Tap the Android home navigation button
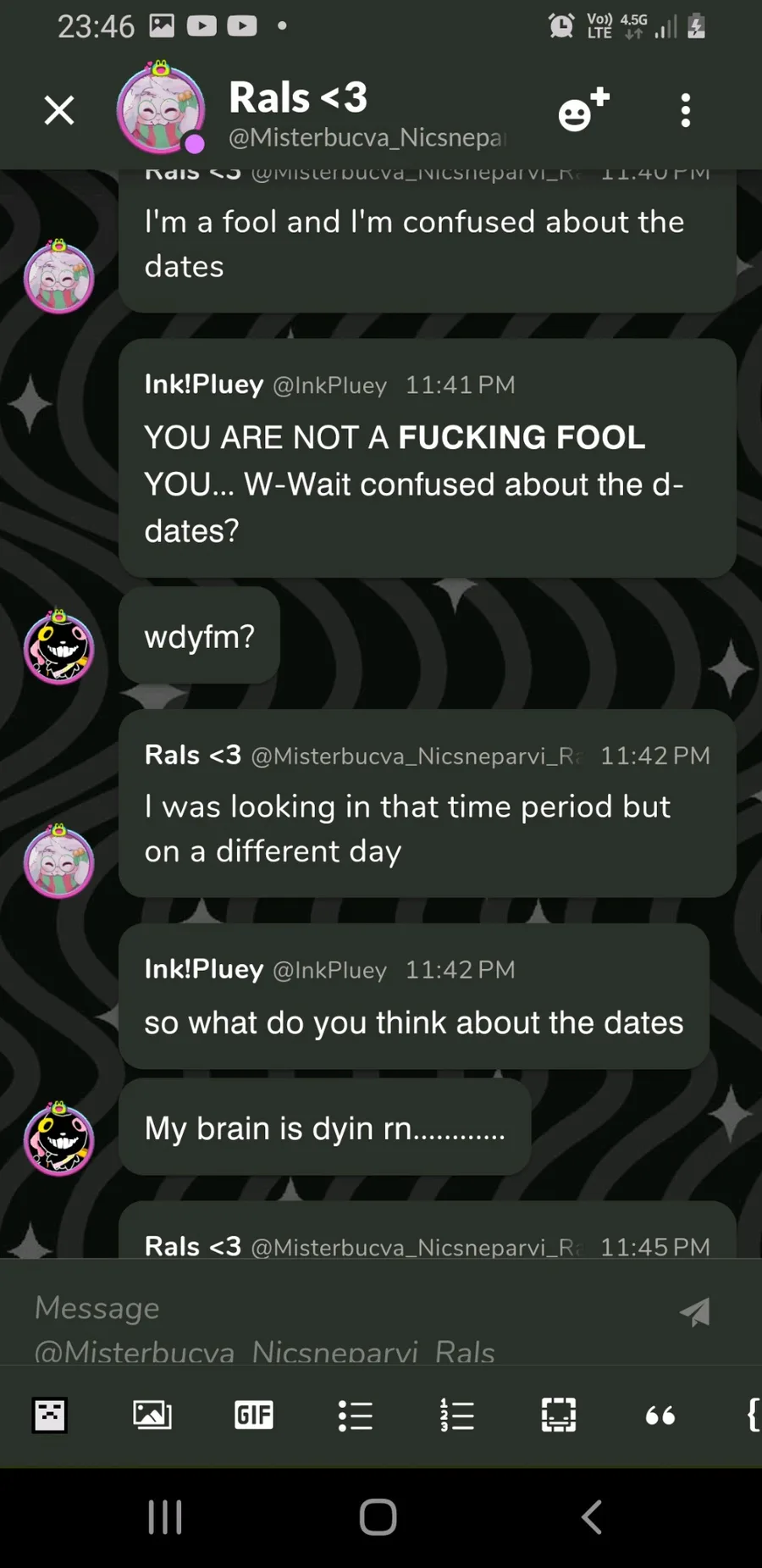Screen dimensions: 762x1568 click(378, 1516)
